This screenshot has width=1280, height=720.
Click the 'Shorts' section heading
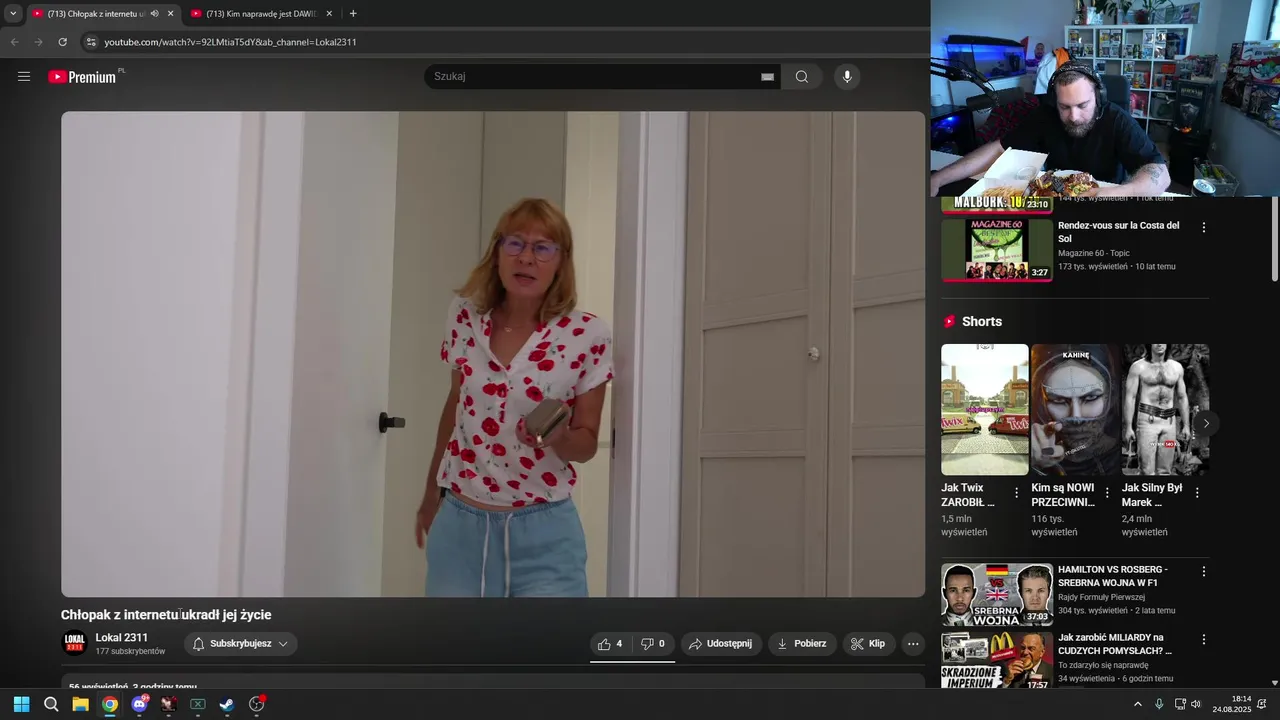(x=982, y=321)
